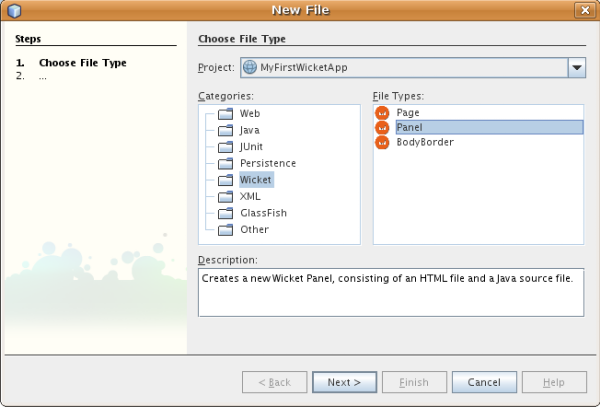The image size is (600, 407).
Task: Click the Cancel button
Action: click(484, 382)
